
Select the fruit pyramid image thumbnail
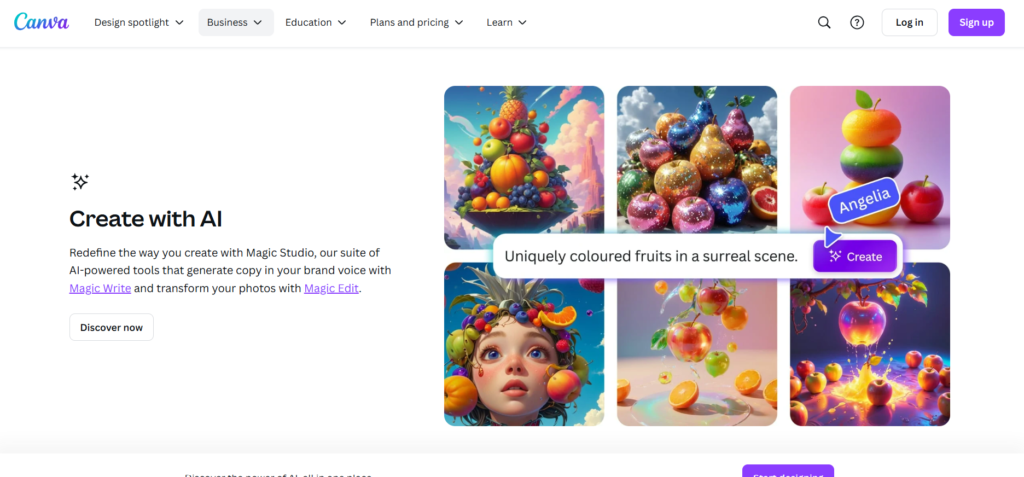coord(524,160)
